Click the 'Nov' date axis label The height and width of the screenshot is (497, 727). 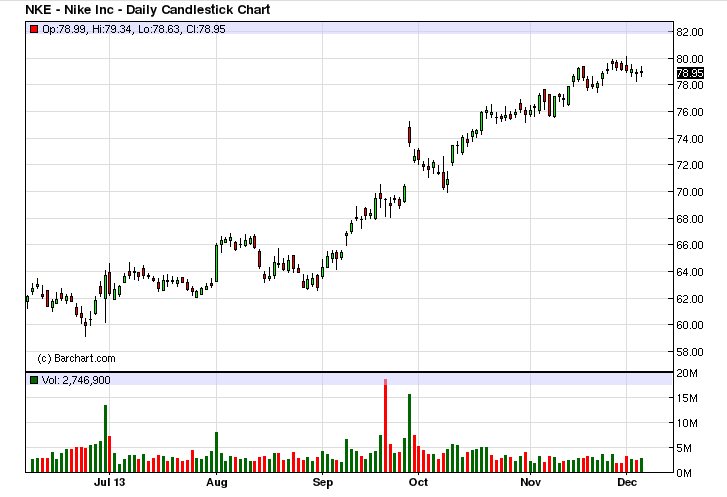(530, 482)
